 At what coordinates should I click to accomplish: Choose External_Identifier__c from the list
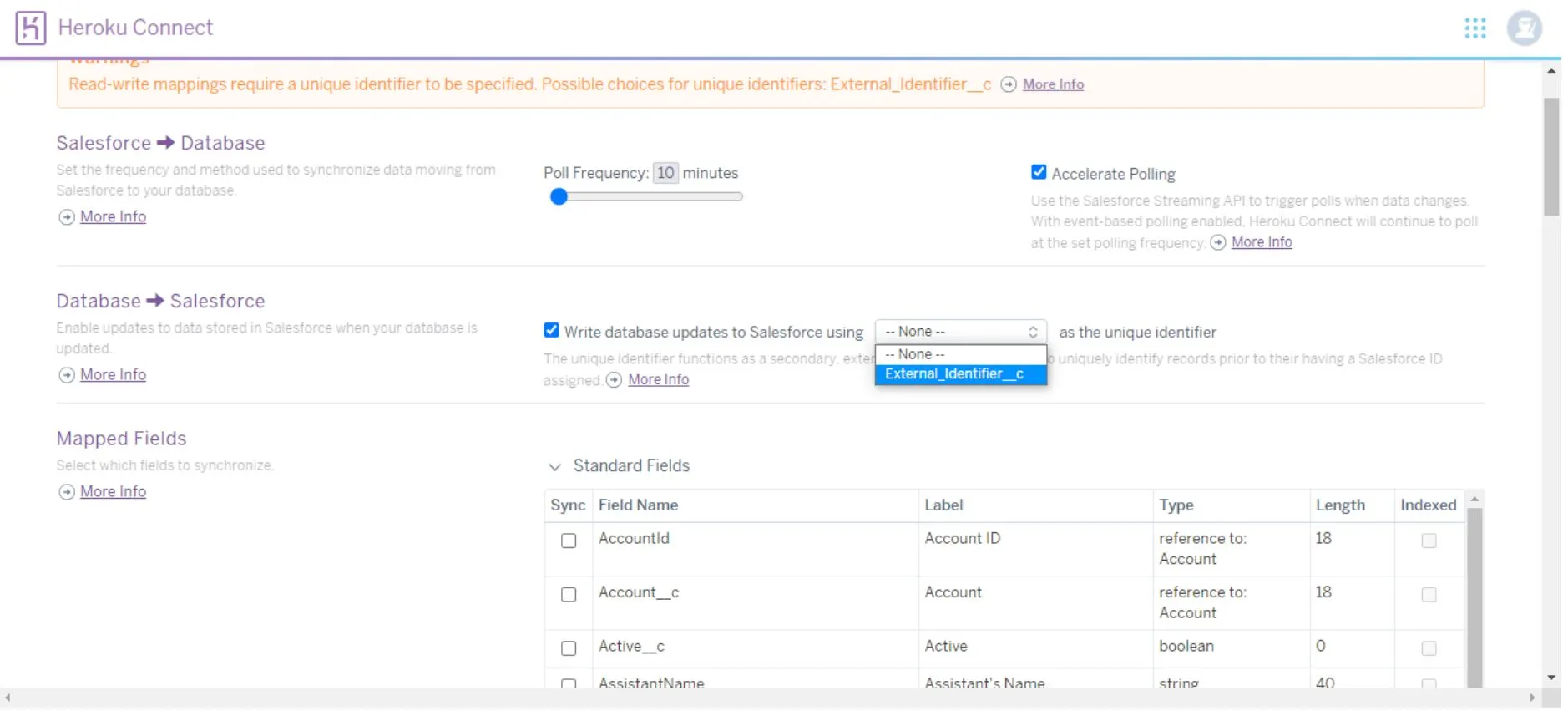[x=954, y=374]
